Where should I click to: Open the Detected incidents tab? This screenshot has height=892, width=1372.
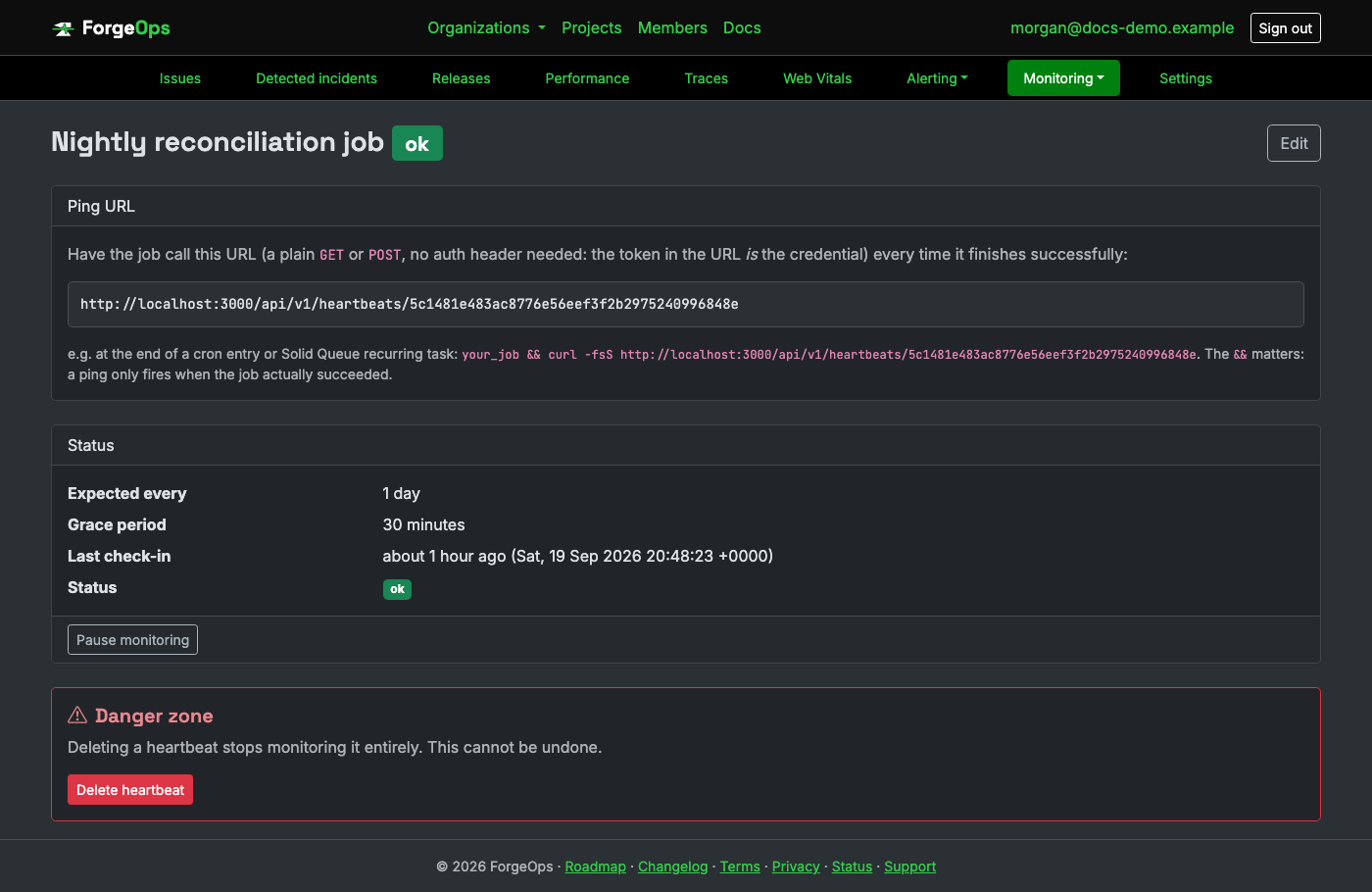tap(317, 78)
